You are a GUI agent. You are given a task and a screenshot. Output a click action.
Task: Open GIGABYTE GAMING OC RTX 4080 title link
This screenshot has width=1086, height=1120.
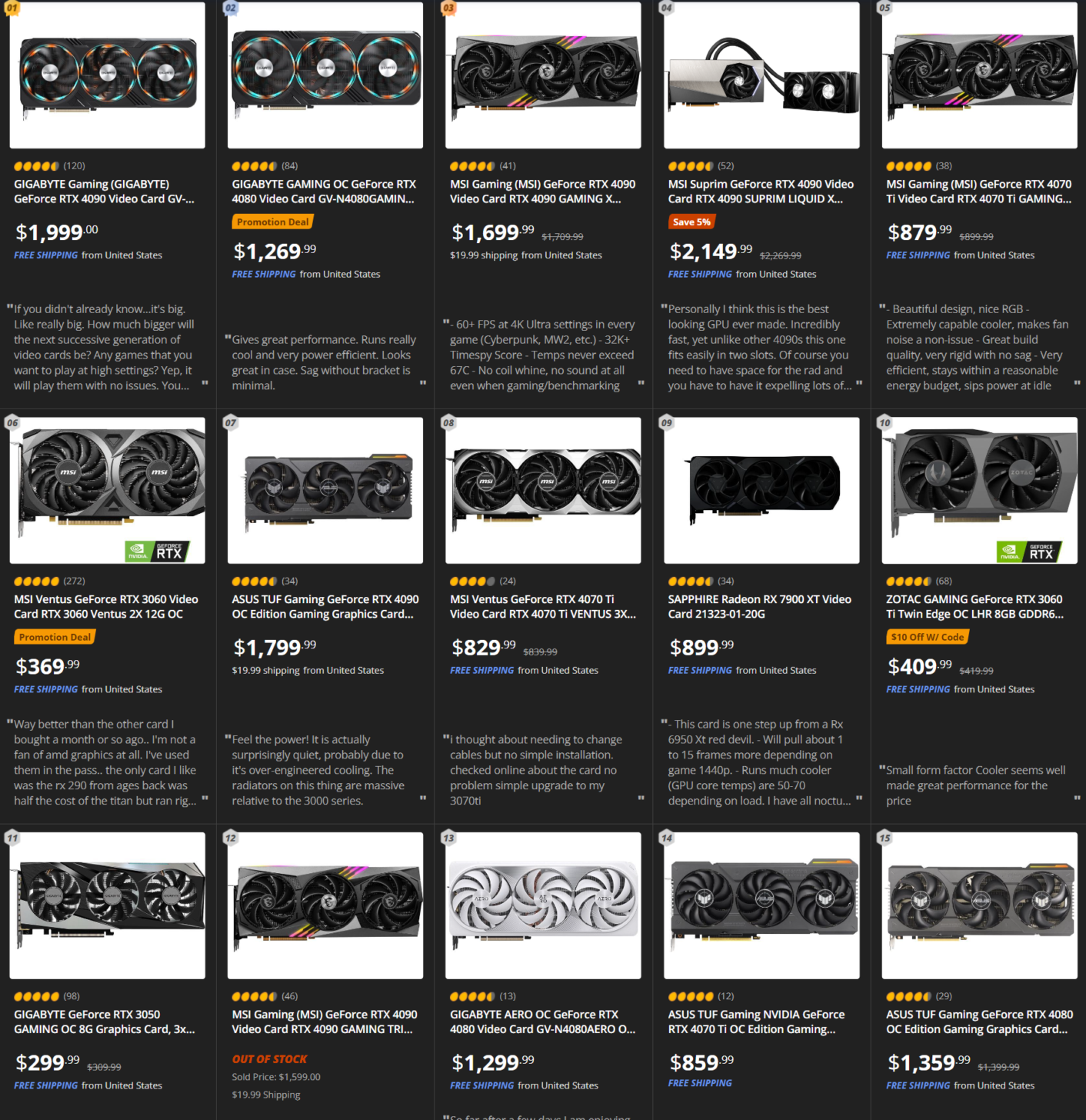coord(324,192)
